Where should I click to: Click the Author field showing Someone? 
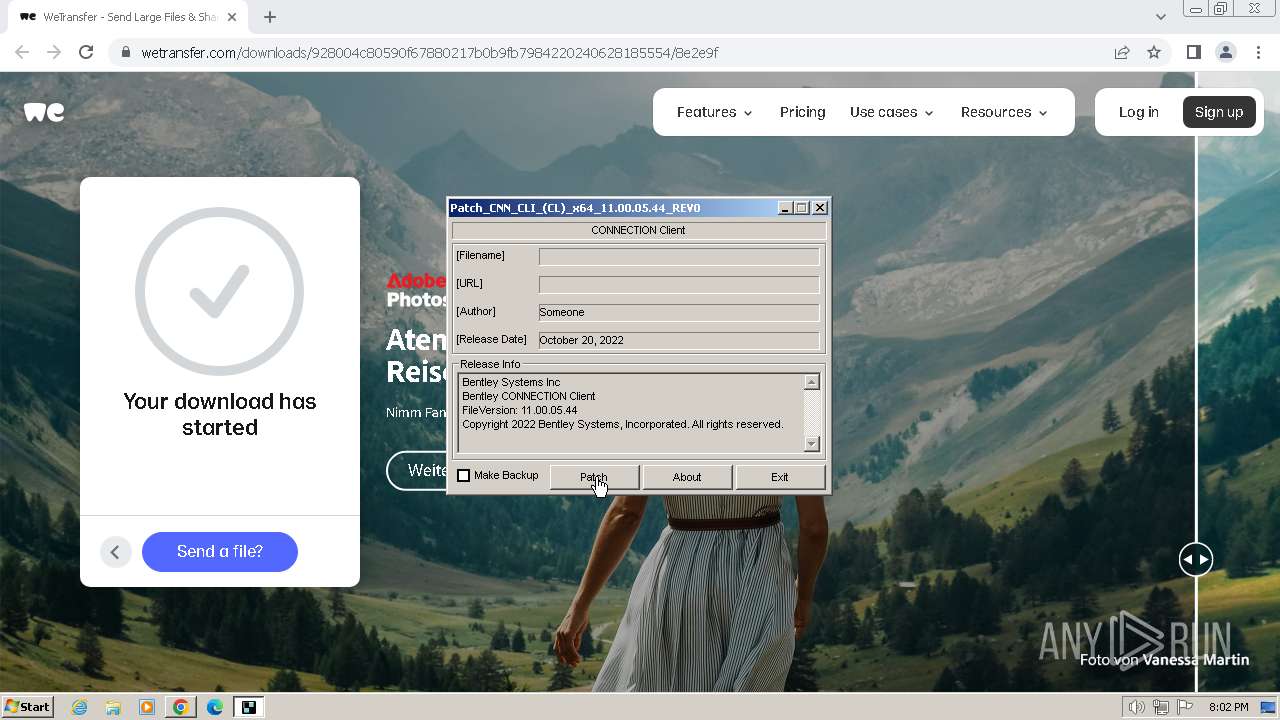pos(679,312)
